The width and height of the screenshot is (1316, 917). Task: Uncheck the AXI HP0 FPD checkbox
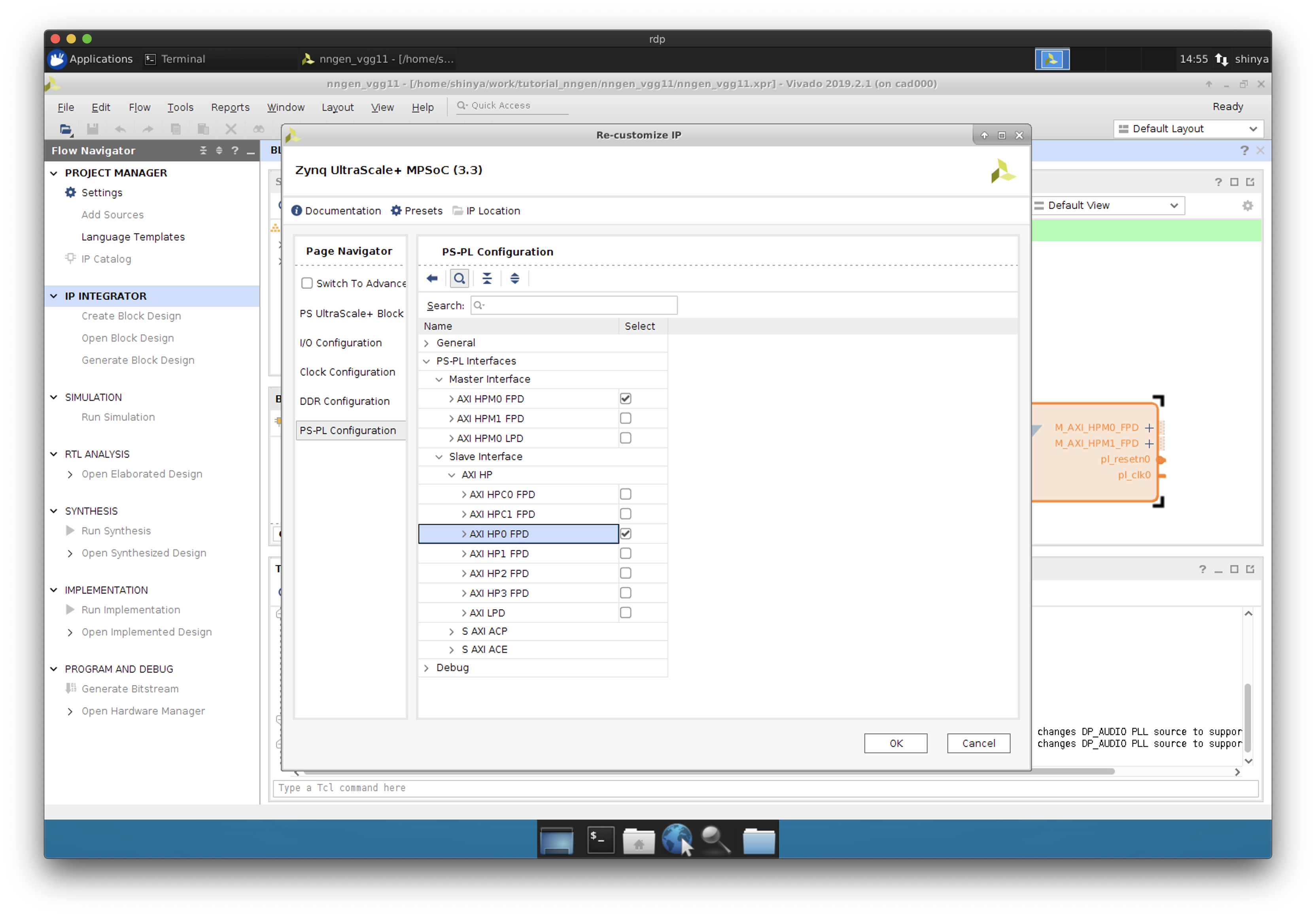[625, 534]
